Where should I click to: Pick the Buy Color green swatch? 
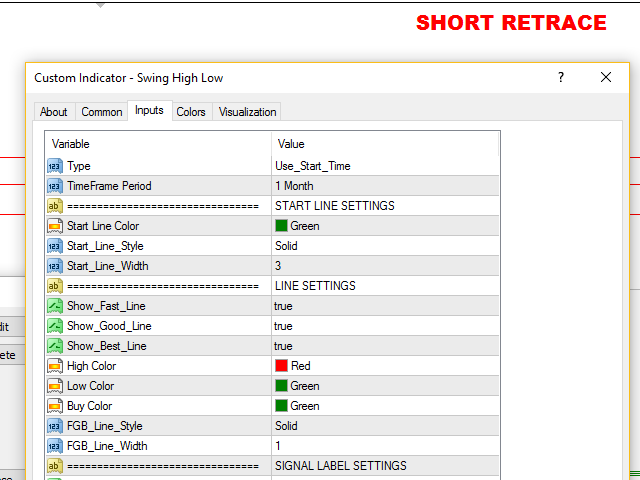click(281, 406)
